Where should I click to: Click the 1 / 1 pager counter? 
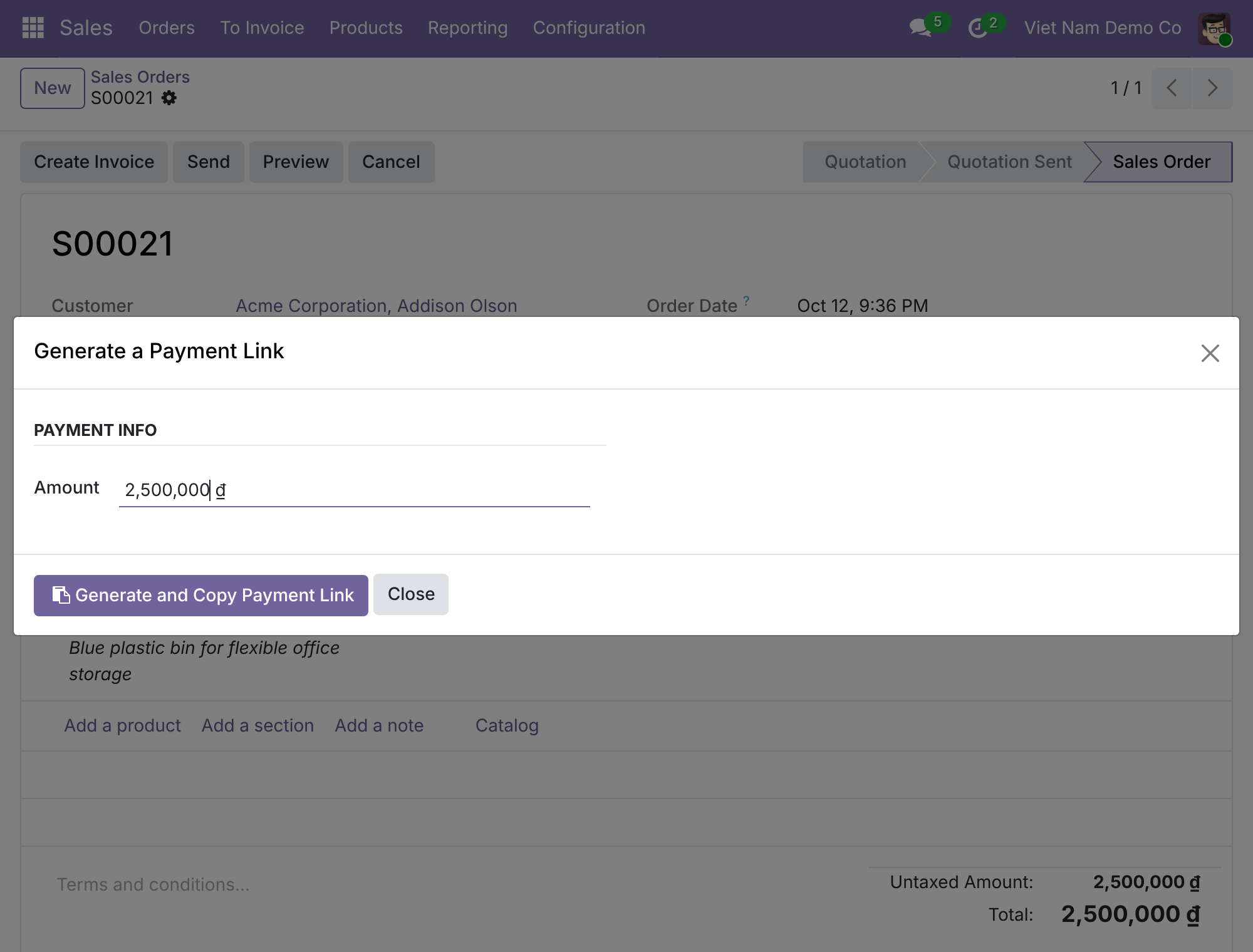tap(1126, 88)
